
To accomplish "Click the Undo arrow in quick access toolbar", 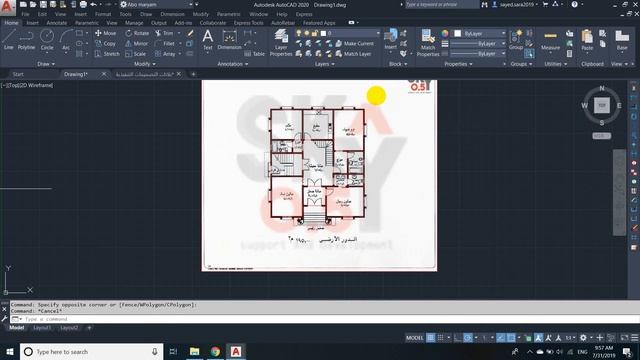I will [93, 4].
